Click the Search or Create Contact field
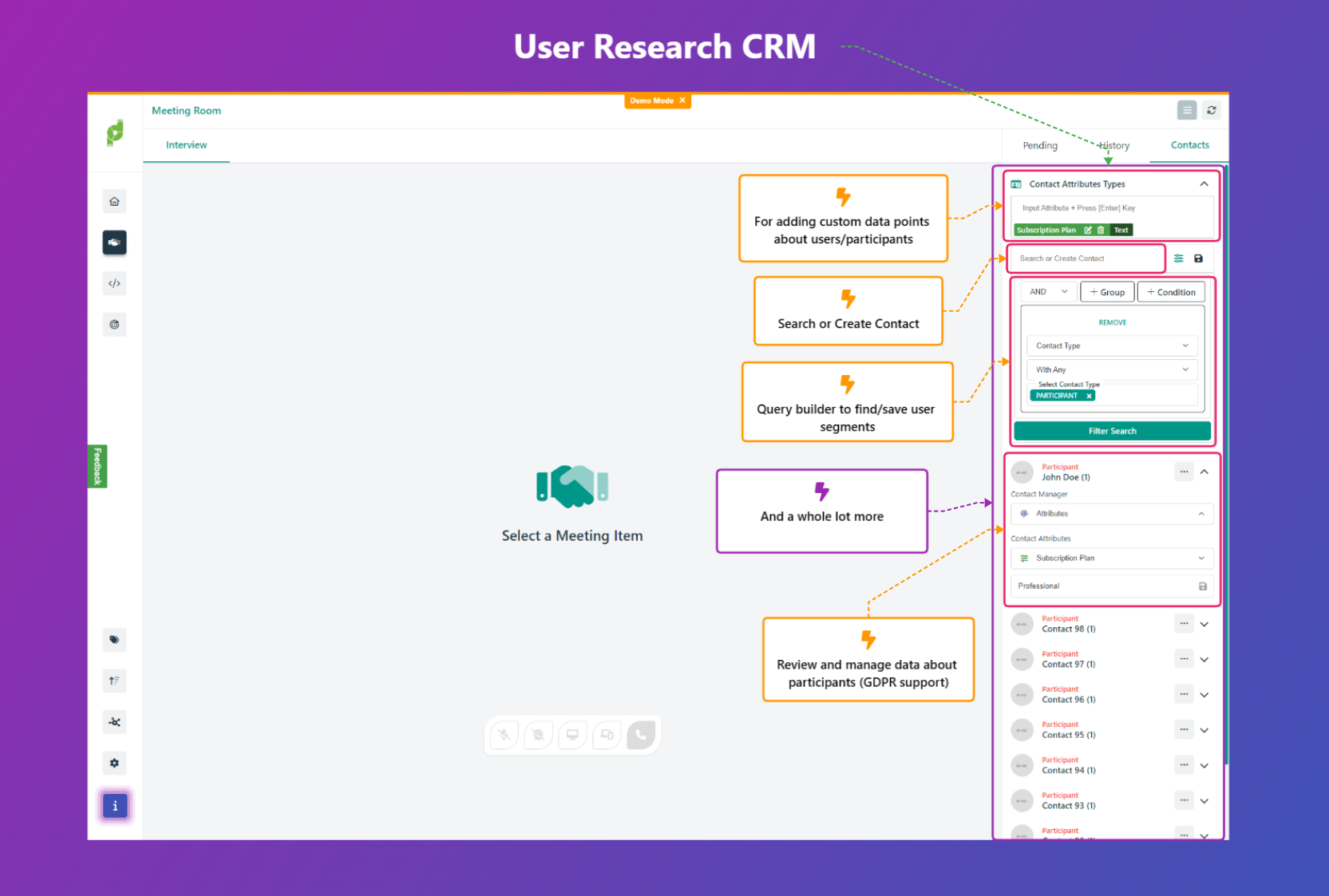Image resolution: width=1329 pixels, height=896 pixels. [x=1086, y=259]
